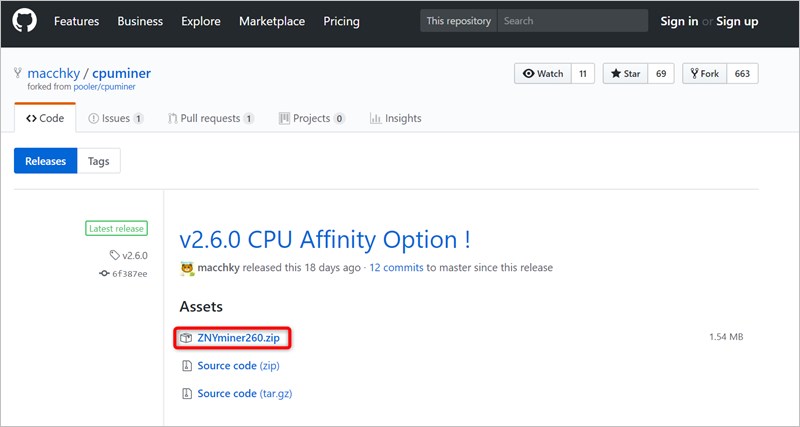Open the pooler/cpuminer parent repository link

pos(105,87)
